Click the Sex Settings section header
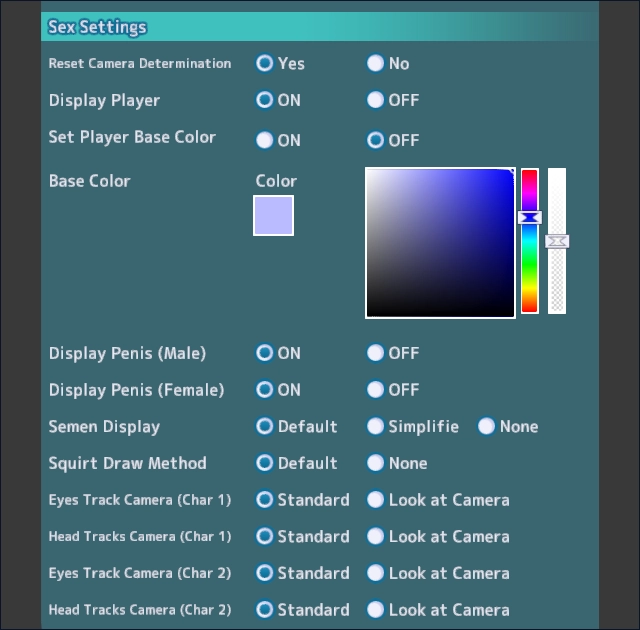The image size is (640, 630). [x=320, y=27]
